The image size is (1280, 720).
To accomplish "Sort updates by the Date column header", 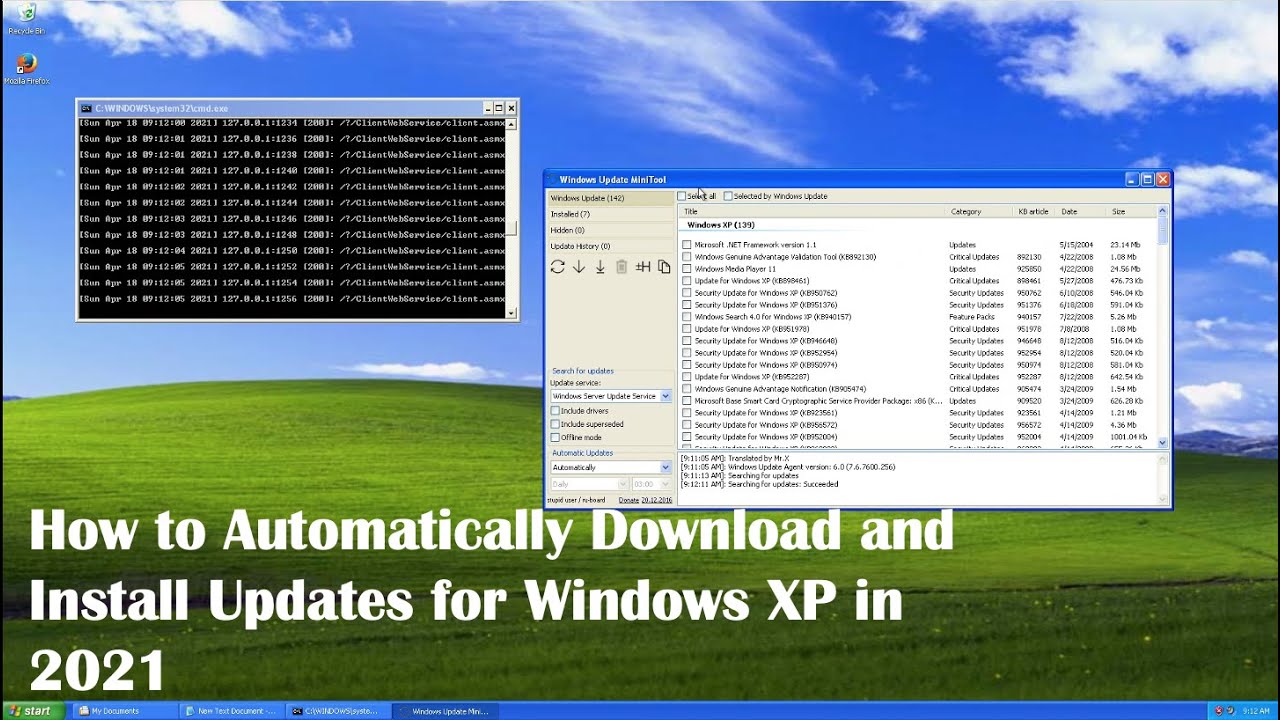I will pyautogui.click(x=1081, y=212).
